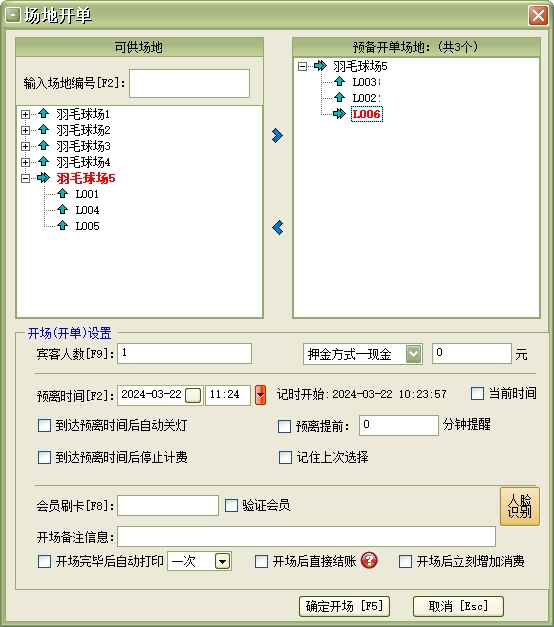Click the red question mark help icon
This screenshot has height=627, width=554.
pos(369,560)
